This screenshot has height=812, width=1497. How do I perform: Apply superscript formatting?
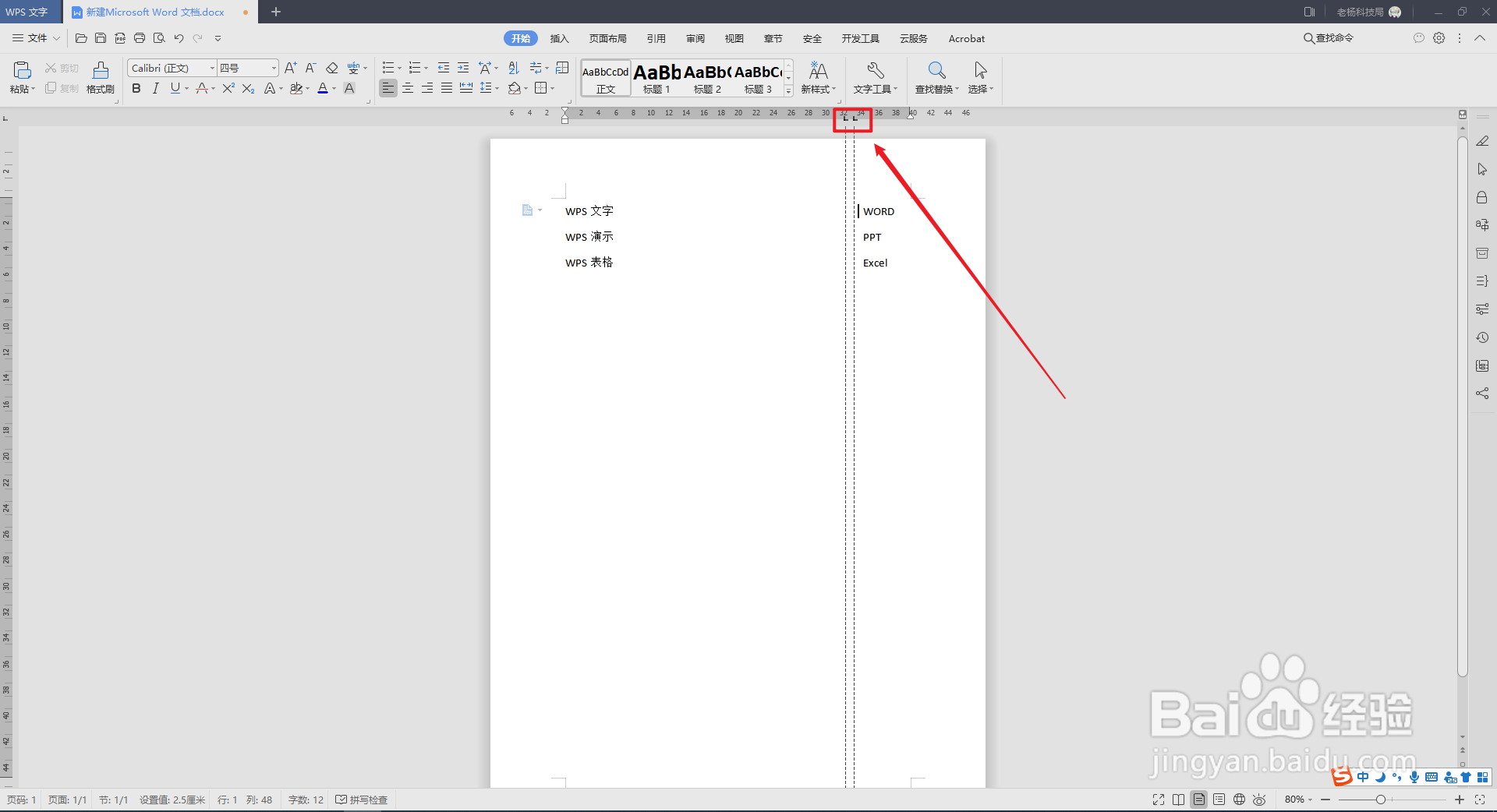(228, 88)
